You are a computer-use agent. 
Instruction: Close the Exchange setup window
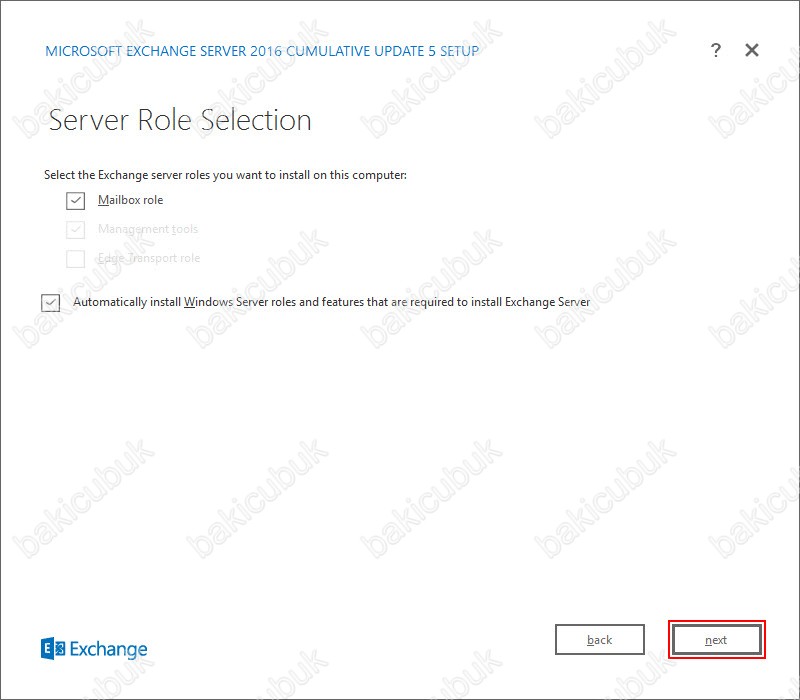point(752,50)
